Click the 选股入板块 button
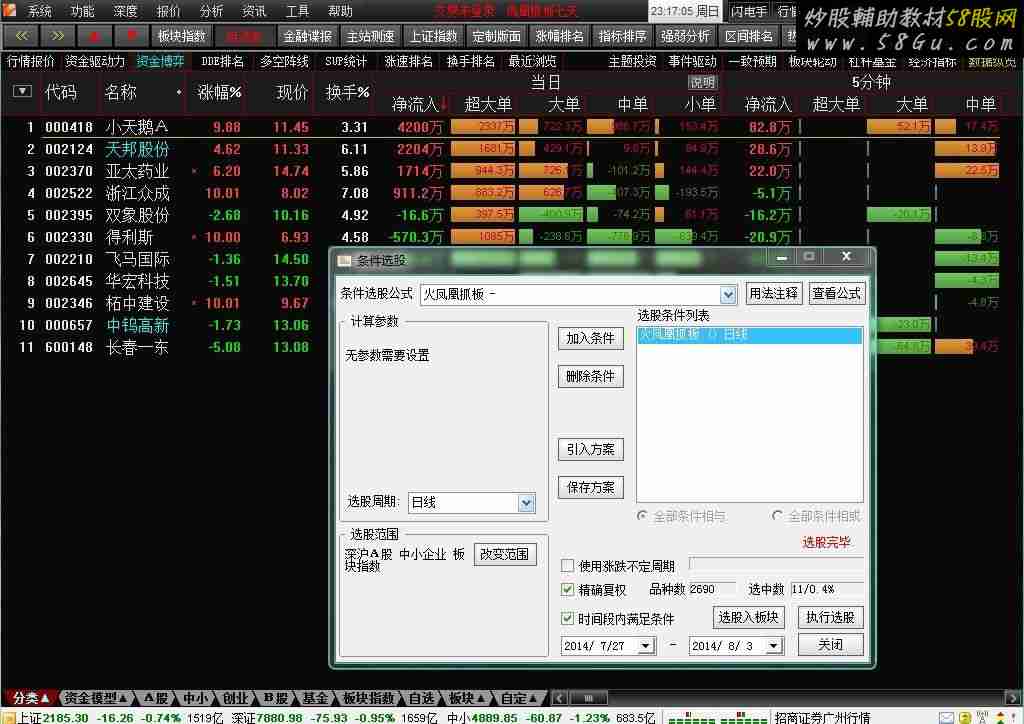This screenshot has width=1024, height=724. (748, 617)
